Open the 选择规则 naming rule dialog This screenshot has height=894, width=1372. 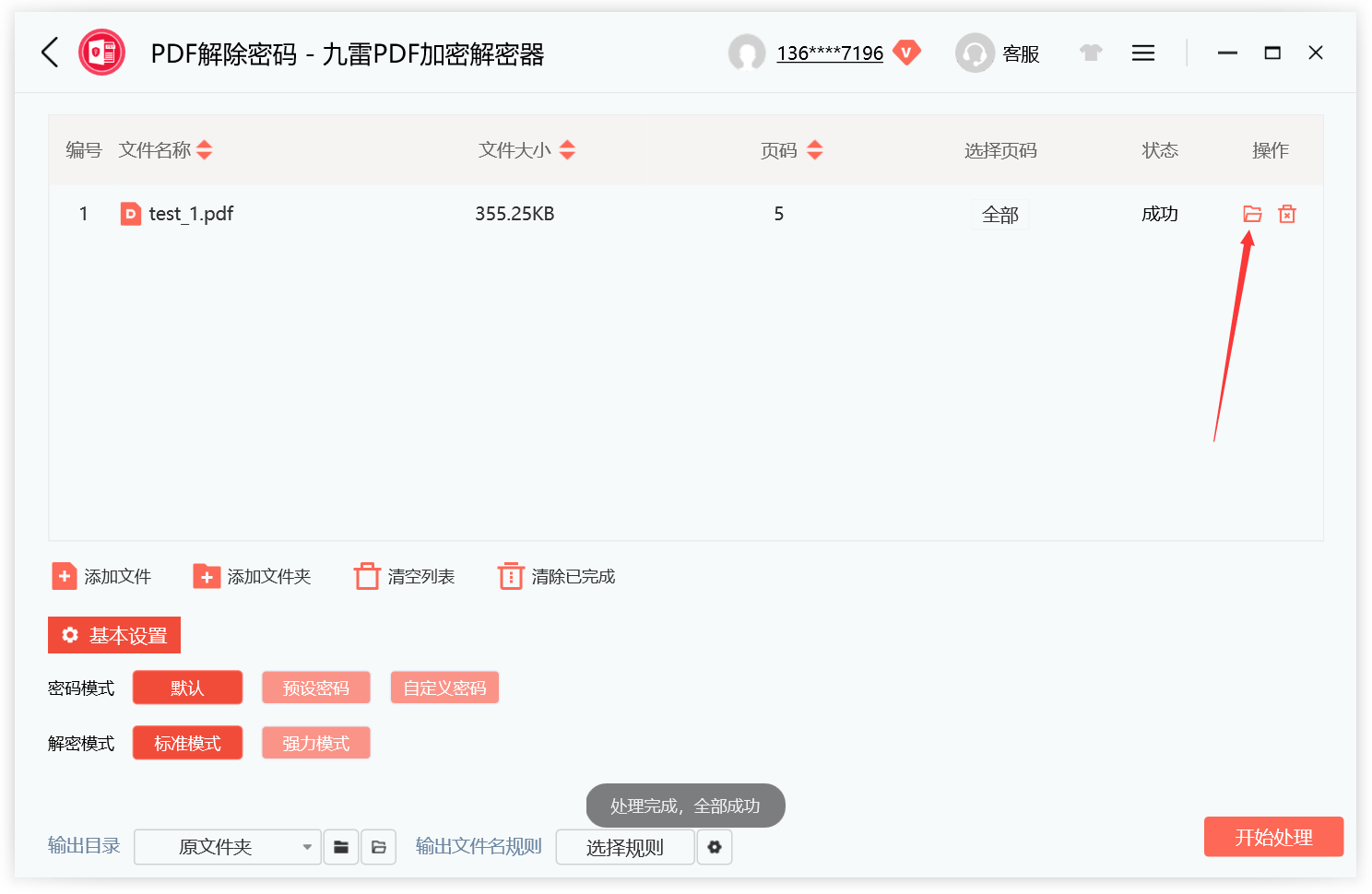click(624, 846)
